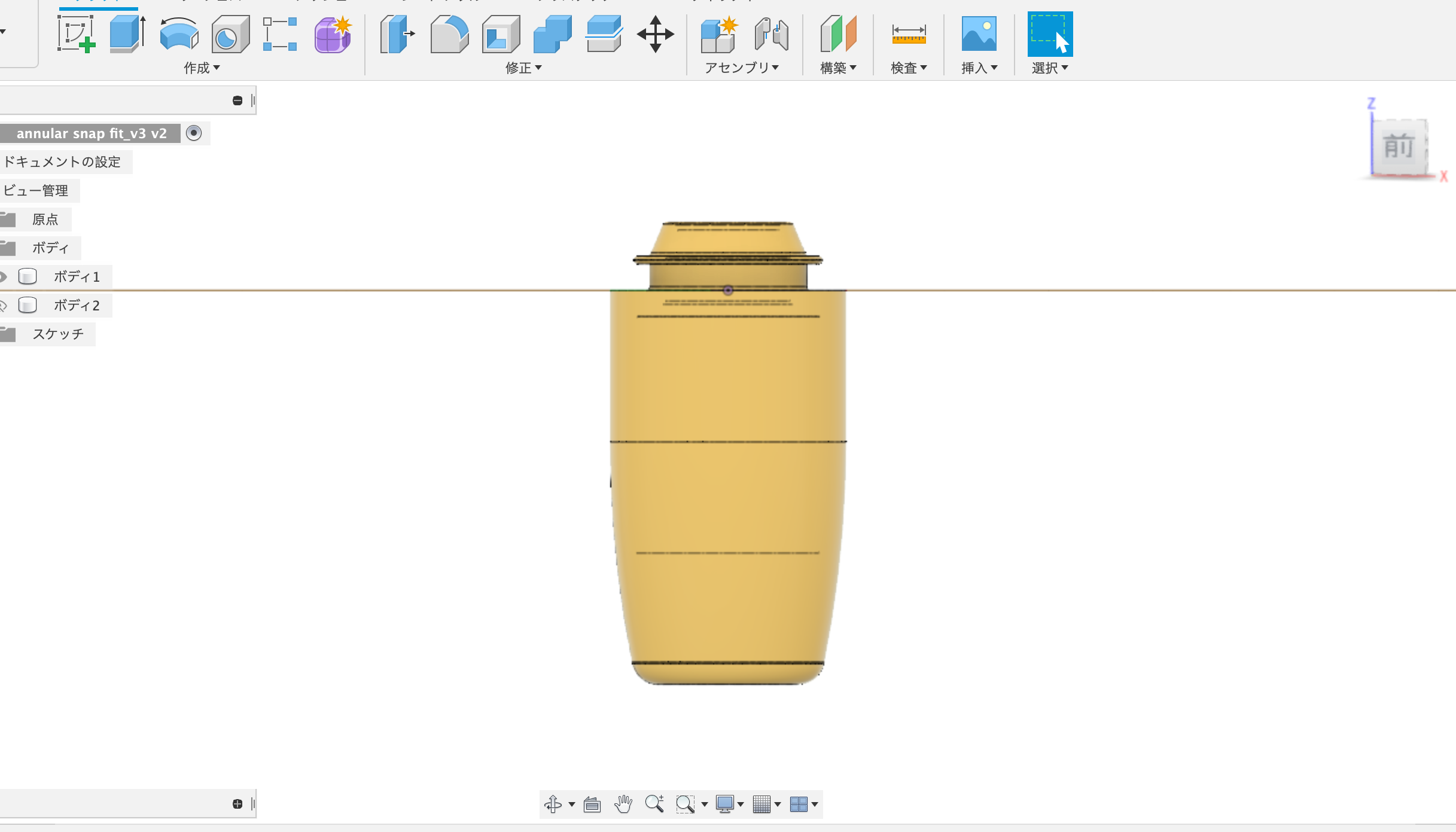The height and width of the screenshot is (832, 1456).
Task: Open the 挿入 menu
Action: (x=979, y=68)
